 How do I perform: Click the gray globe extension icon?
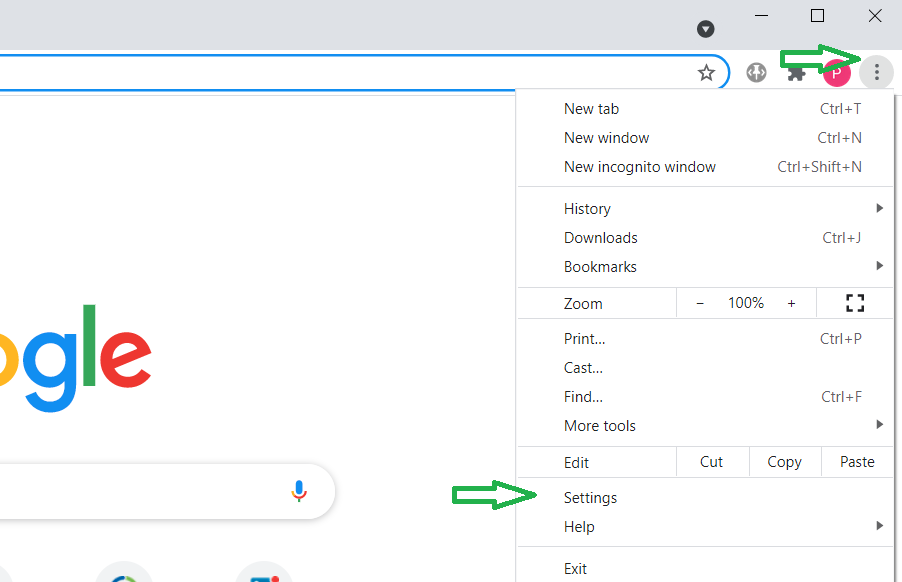[756, 72]
